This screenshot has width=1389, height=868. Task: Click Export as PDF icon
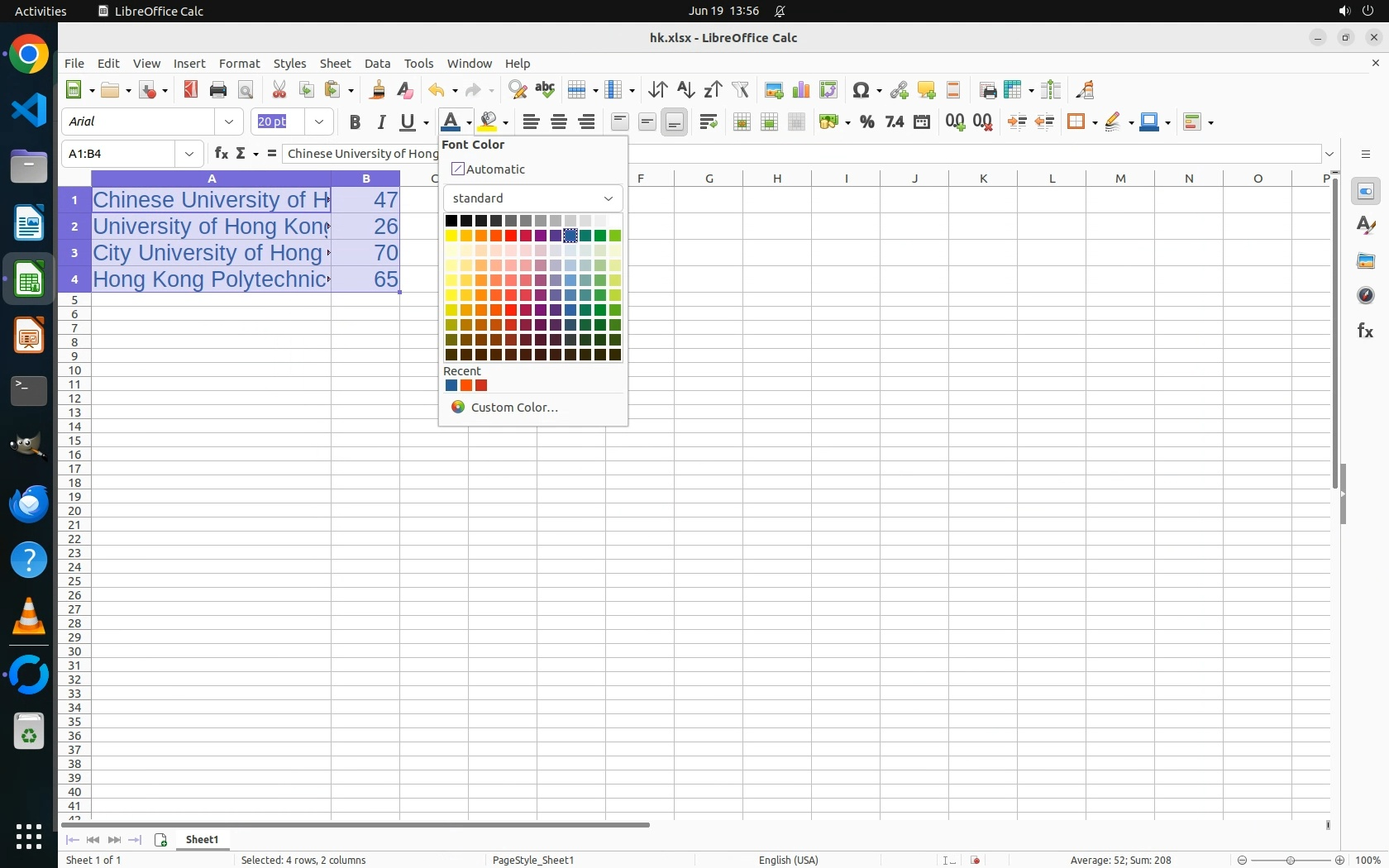191,90
